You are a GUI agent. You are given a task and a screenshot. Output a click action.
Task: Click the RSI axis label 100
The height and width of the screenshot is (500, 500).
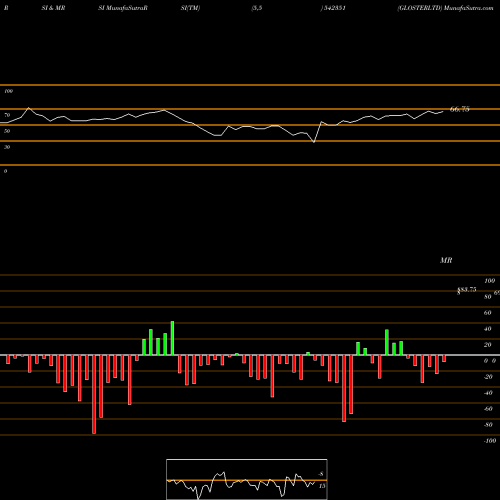(8, 91)
